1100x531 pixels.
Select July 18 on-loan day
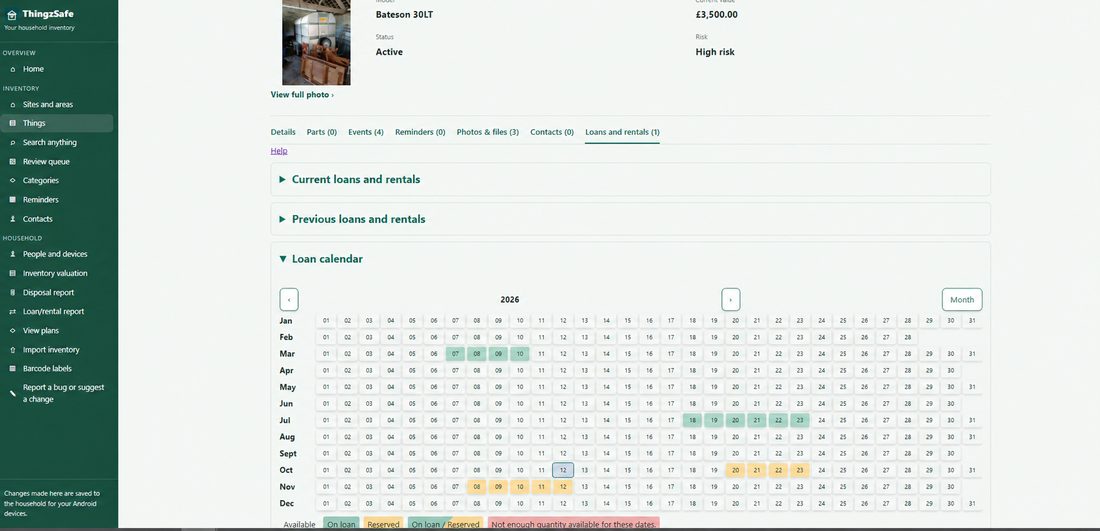692,420
